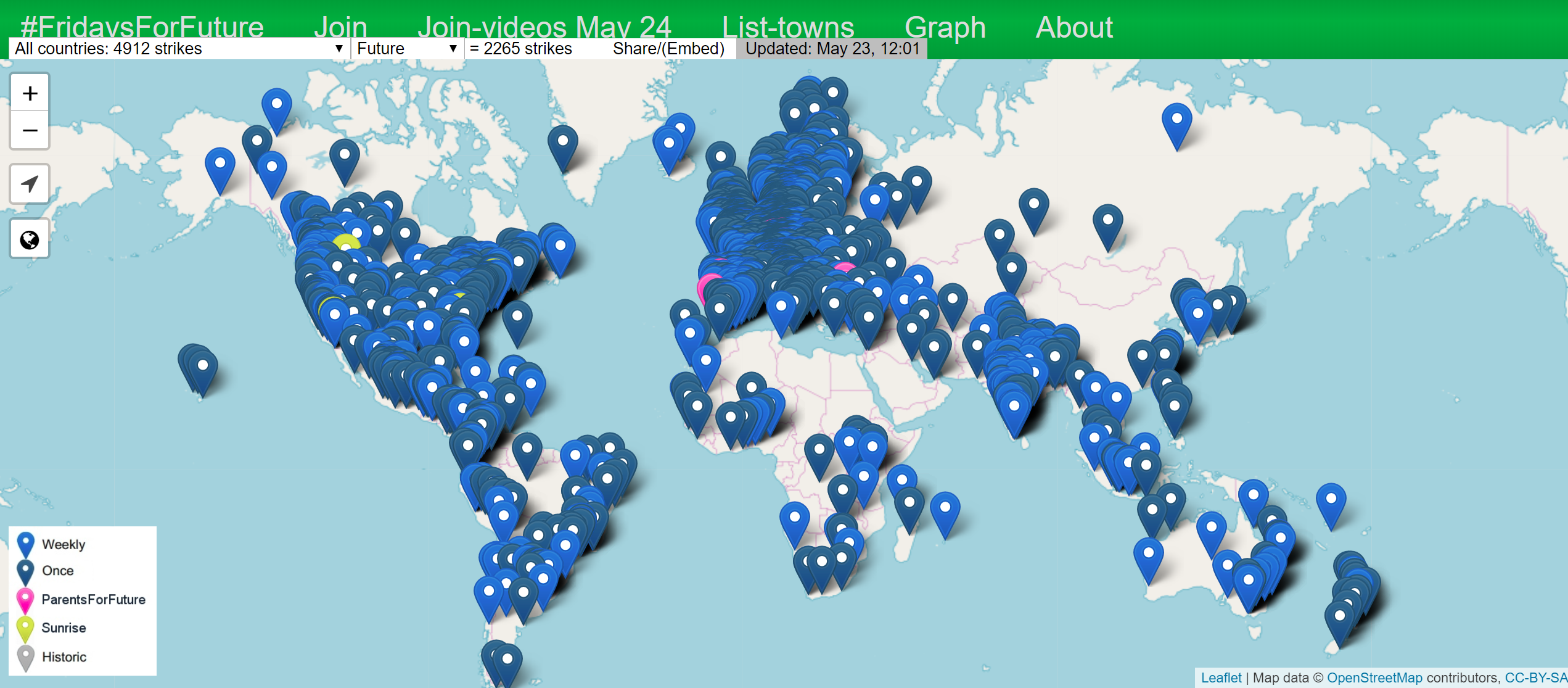Open the About page

(1073, 27)
